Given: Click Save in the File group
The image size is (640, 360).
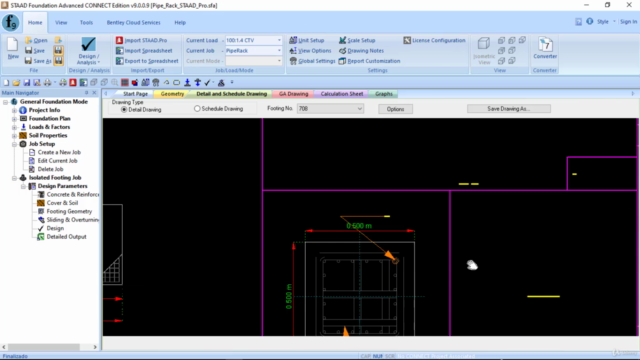Looking at the screenshot, I should tap(35, 50).
